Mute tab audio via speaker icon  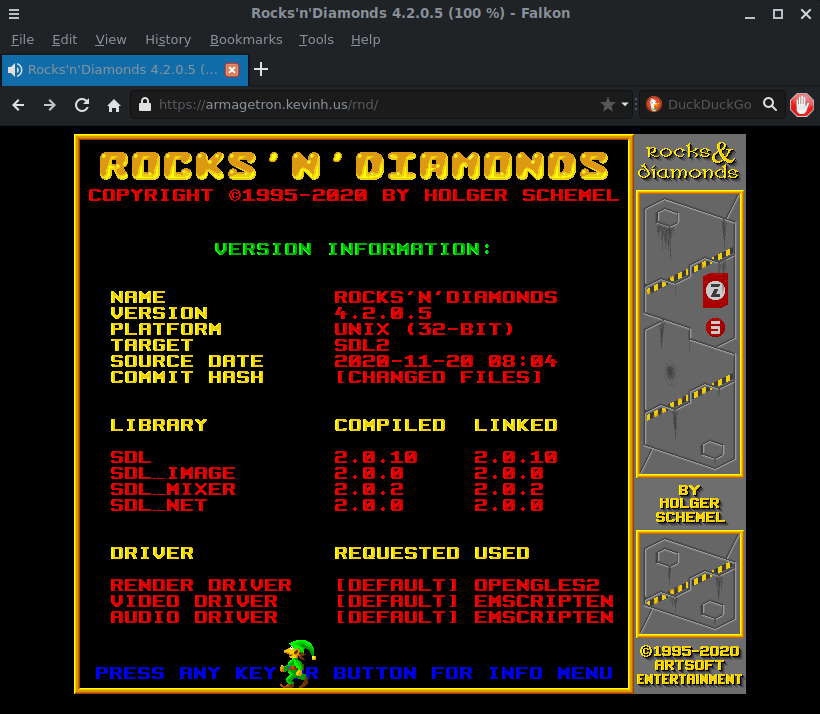(x=15, y=70)
